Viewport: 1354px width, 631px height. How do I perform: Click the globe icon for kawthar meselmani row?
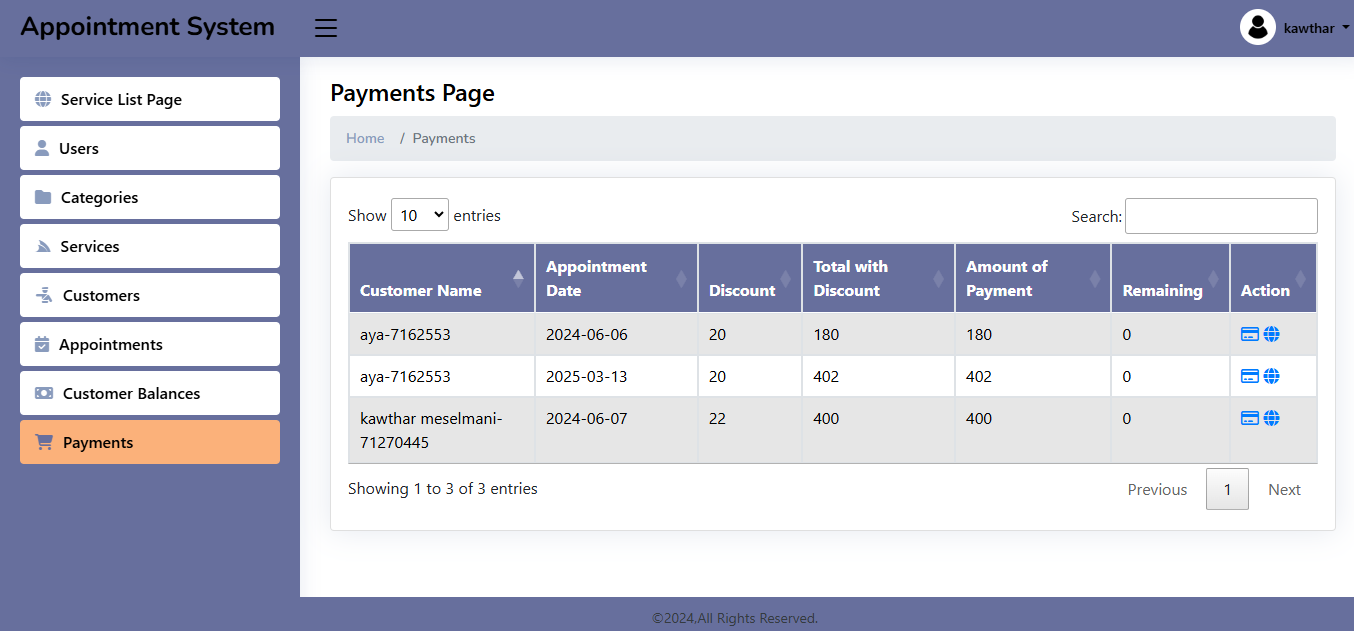1271,418
